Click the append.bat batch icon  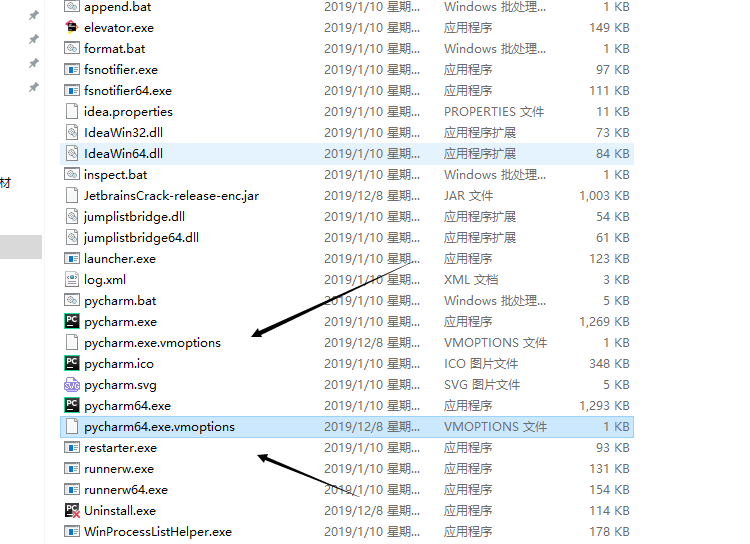click(72, 7)
